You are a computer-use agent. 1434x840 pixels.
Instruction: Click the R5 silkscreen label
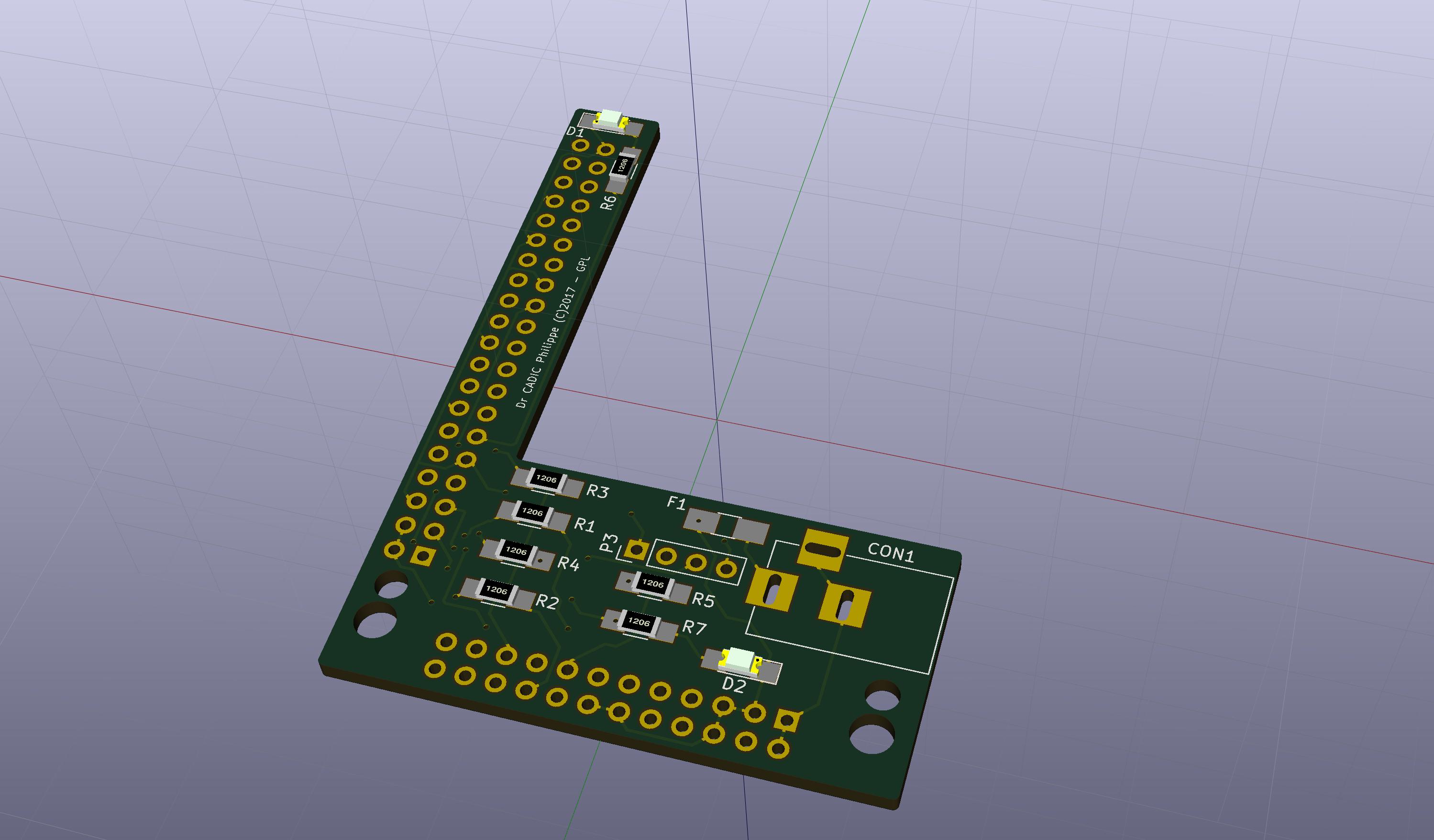tap(703, 600)
